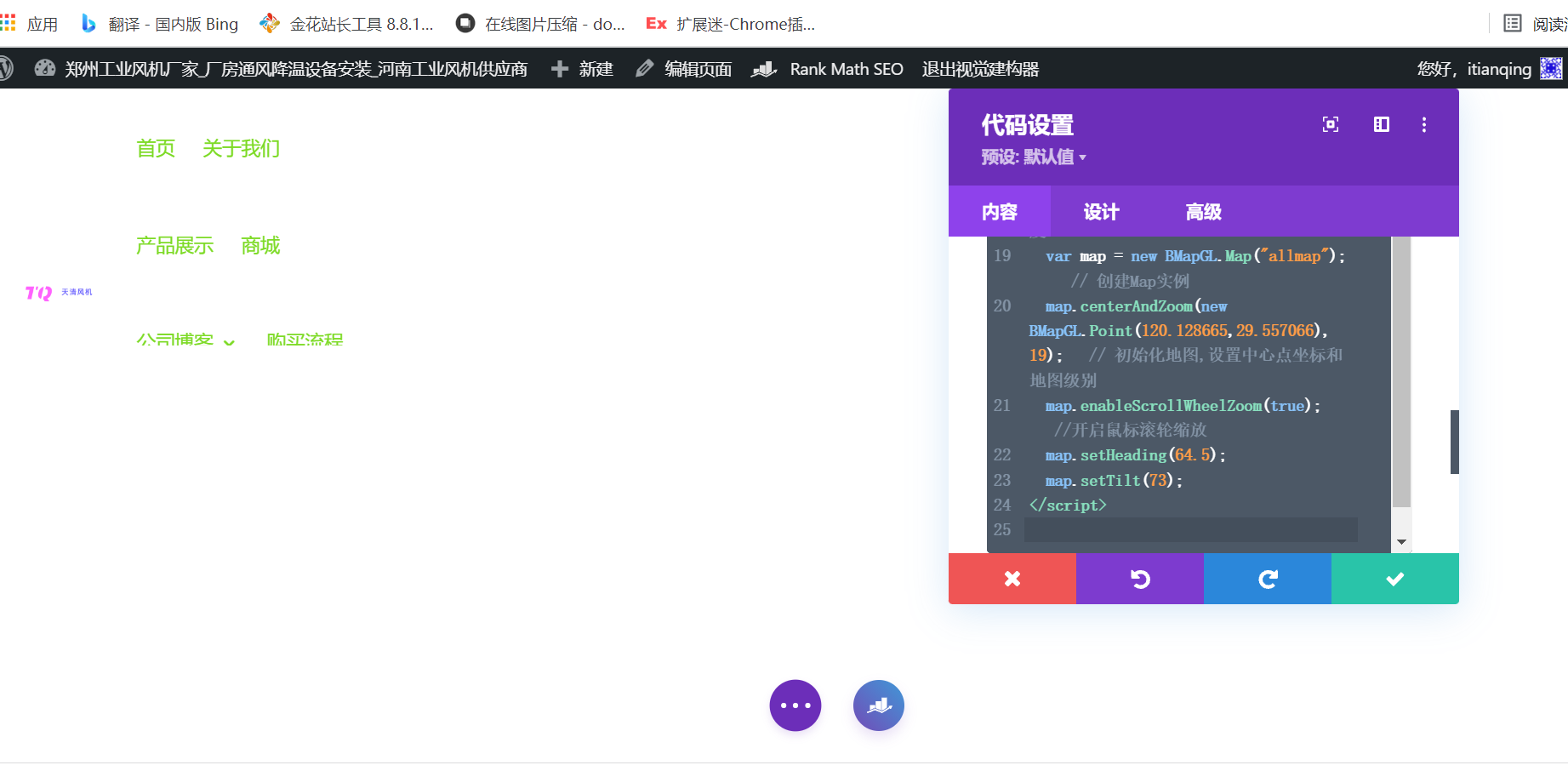Open the 预设: 默认值 preset dropdown

coord(1034,157)
